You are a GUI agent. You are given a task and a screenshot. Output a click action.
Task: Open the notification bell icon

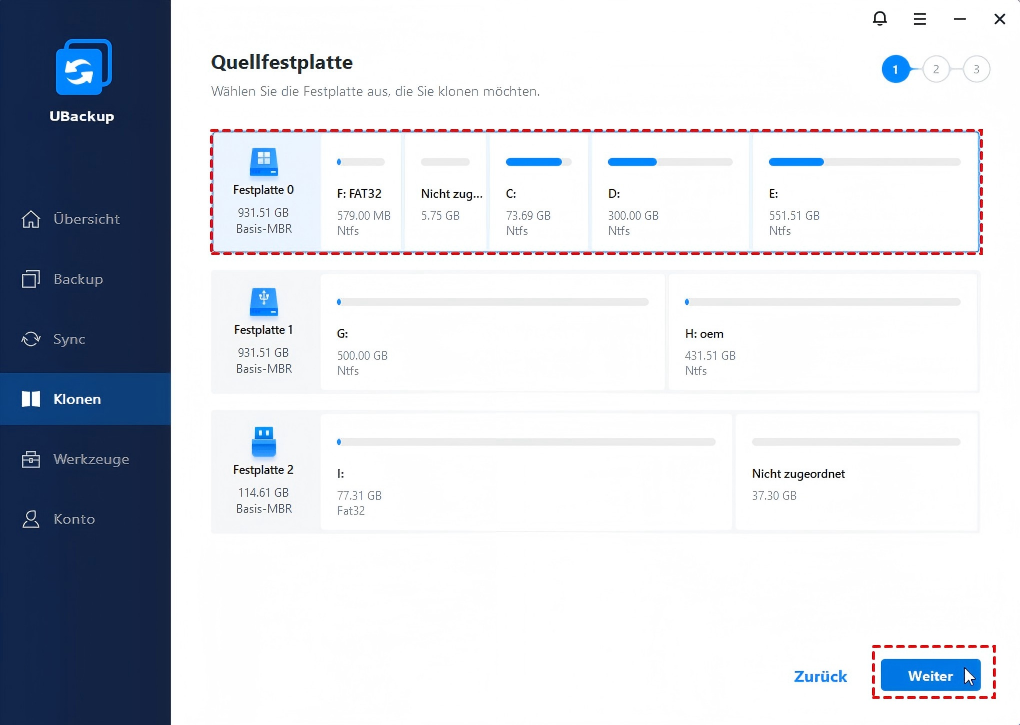tap(880, 18)
